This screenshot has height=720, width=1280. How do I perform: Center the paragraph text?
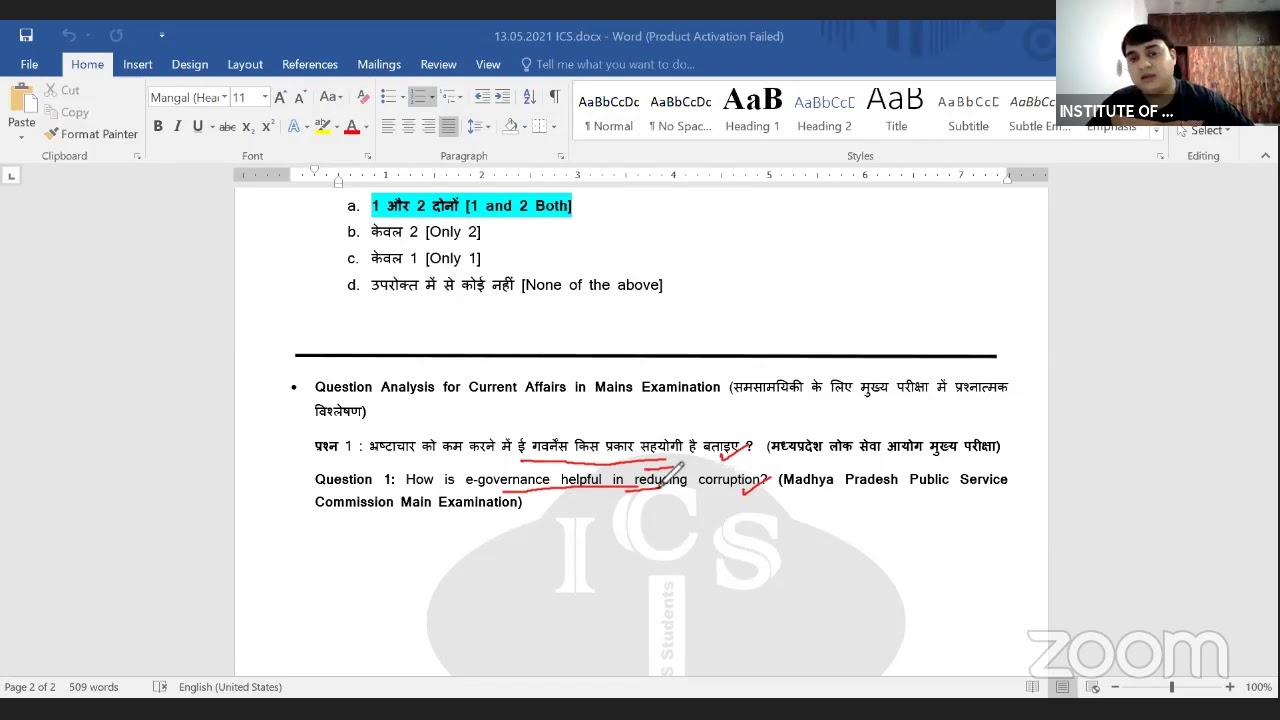(408, 127)
